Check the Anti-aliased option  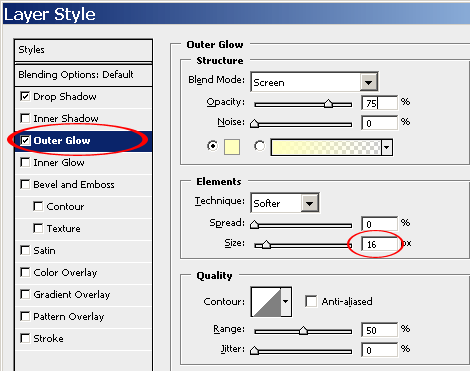pos(311,301)
